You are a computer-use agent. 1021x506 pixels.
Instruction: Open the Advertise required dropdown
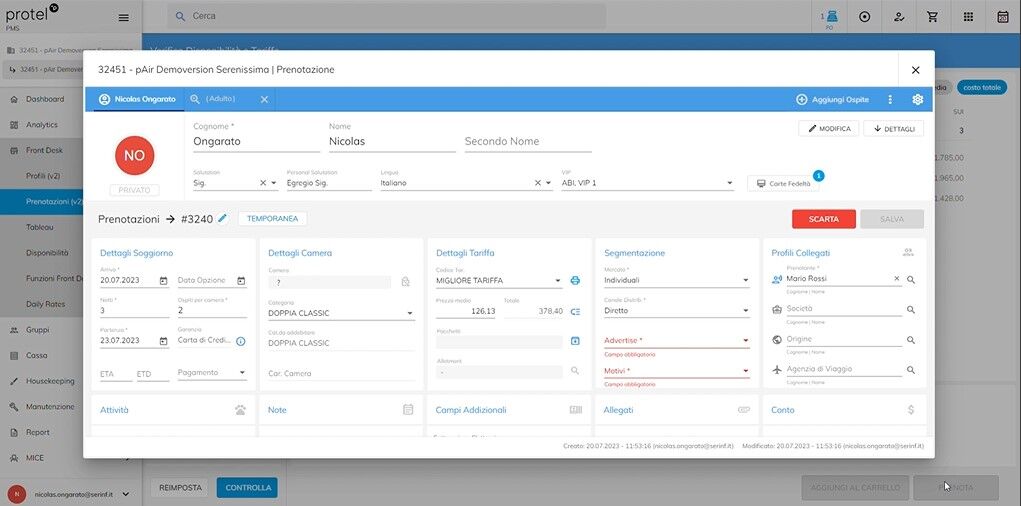pos(745,341)
